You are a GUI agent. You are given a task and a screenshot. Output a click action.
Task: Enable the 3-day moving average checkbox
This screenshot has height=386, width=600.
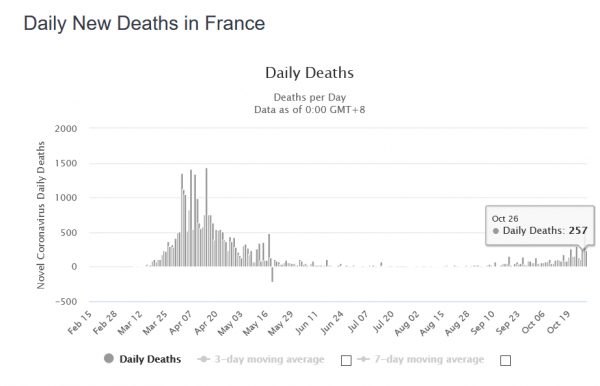(x=346, y=360)
